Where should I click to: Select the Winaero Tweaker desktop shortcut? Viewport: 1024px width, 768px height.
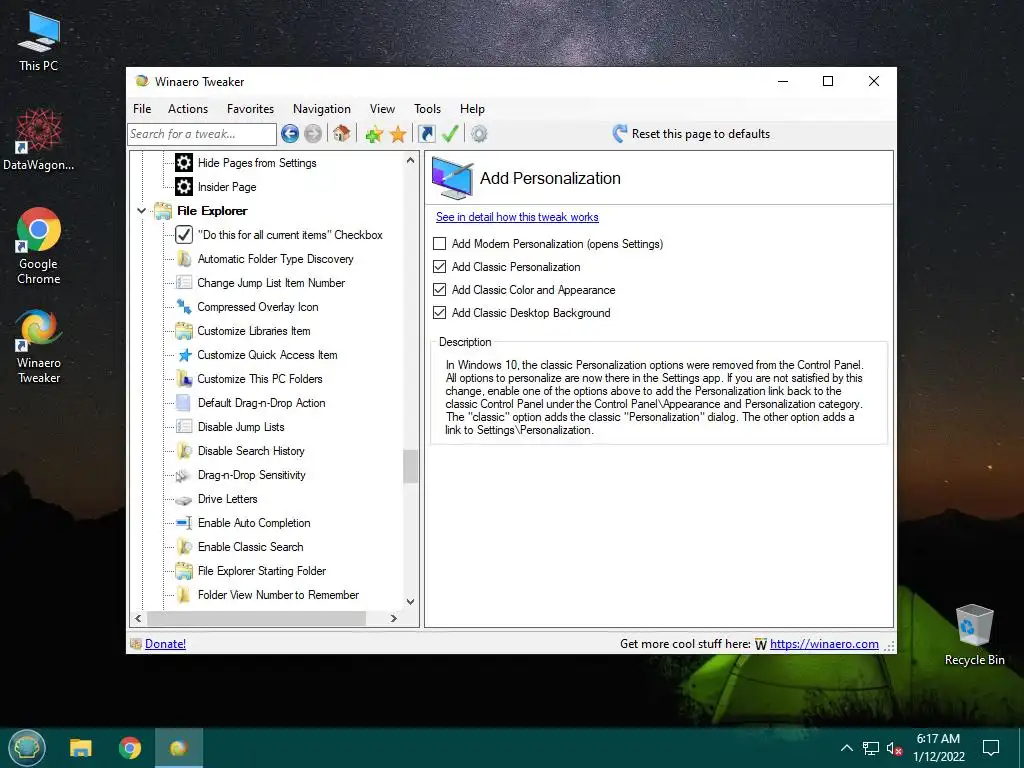(x=39, y=346)
